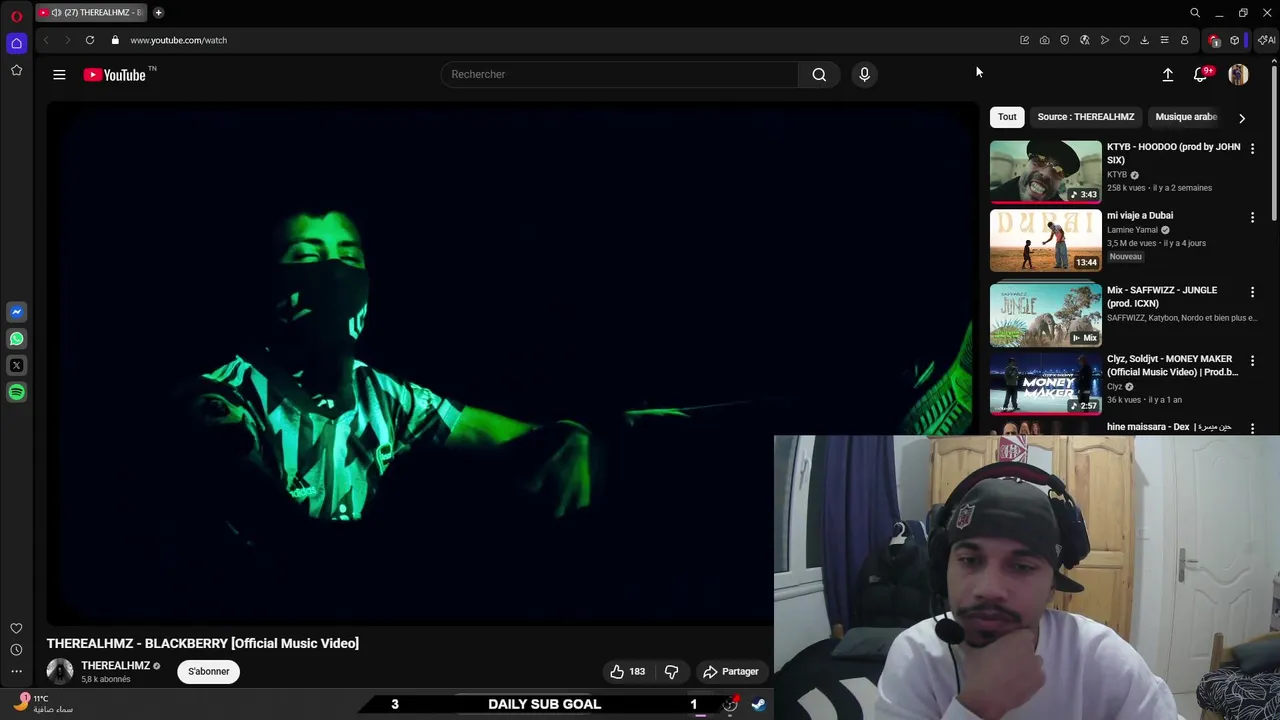
Task: Go back to the previous page
Action: (x=46, y=40)
